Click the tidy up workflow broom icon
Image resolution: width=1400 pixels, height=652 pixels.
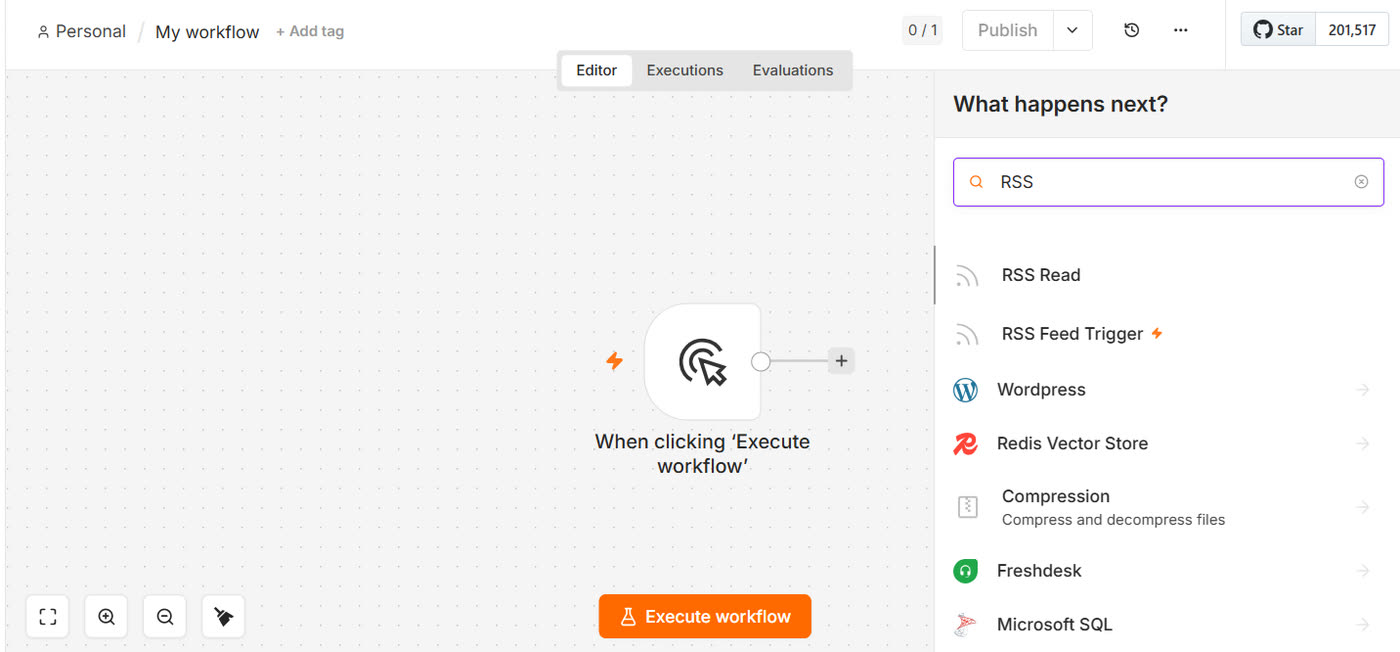tap(223, 617)
